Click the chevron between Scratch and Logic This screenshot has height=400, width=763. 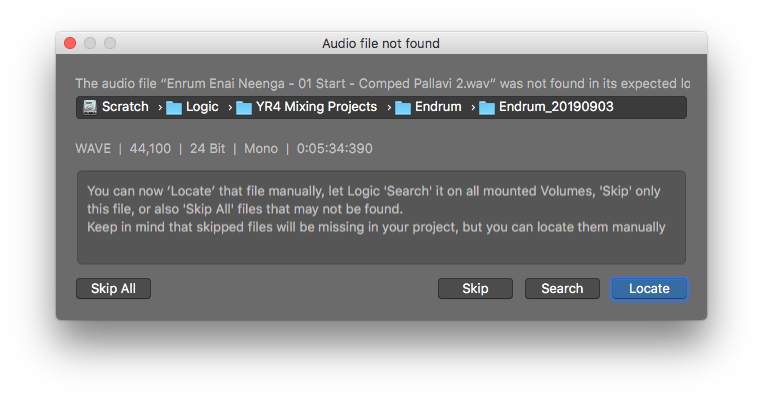[160, 108]
